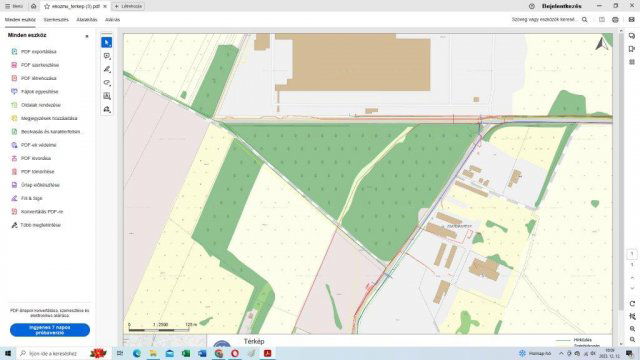The image size is (640, 360).
Task: Select the add comment tool in quick toolbar
Action: 107,56
